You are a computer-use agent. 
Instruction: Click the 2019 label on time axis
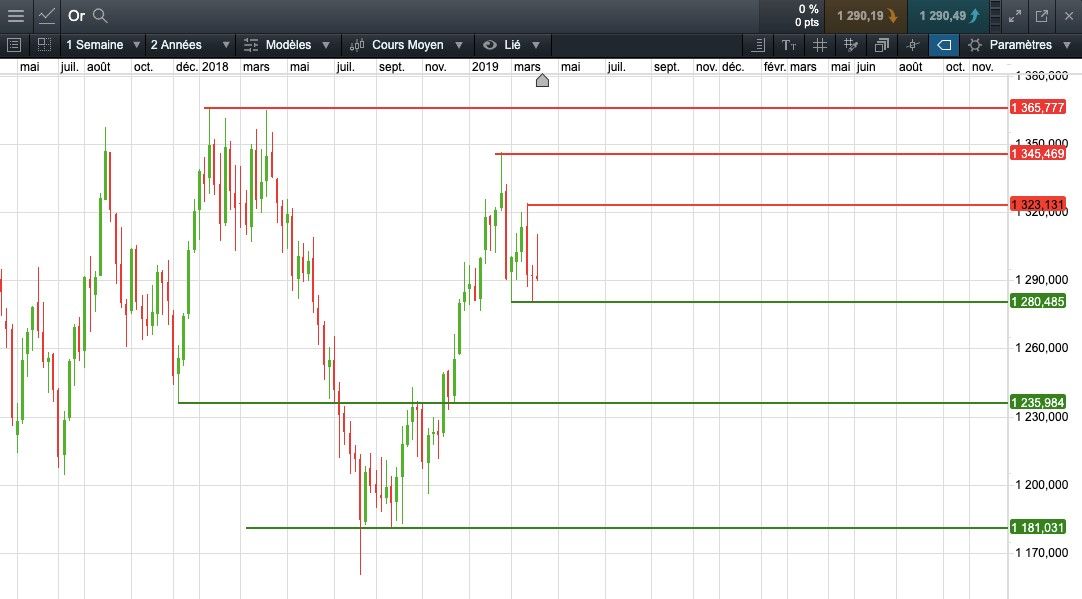(485, 67)
